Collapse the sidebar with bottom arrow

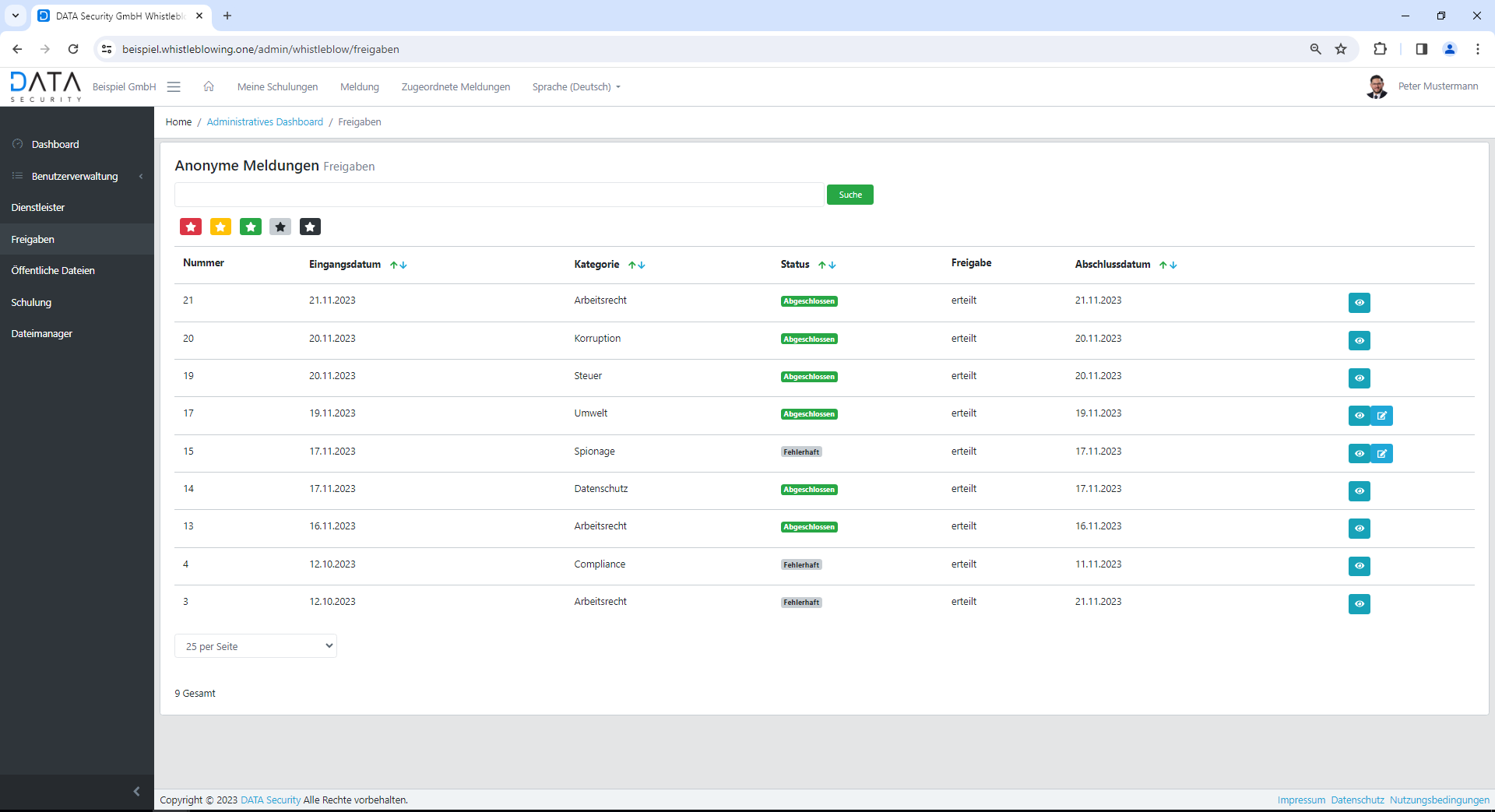136,791
